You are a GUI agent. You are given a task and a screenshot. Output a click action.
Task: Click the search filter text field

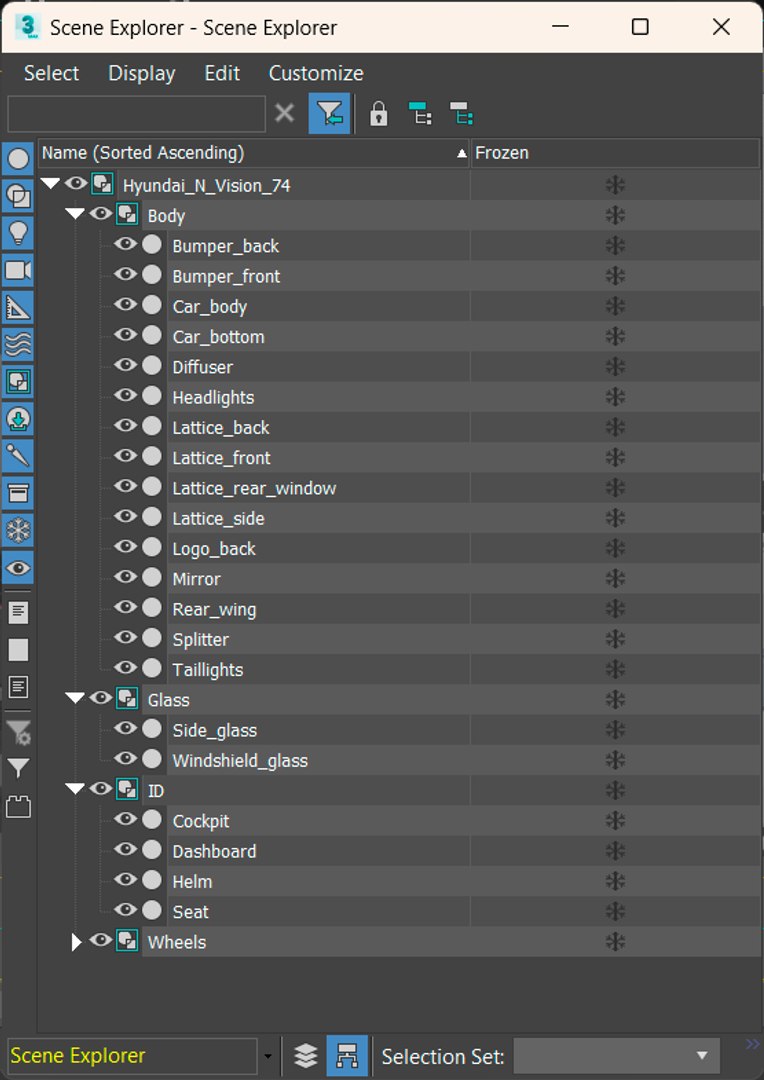click(x=136, y=114)
